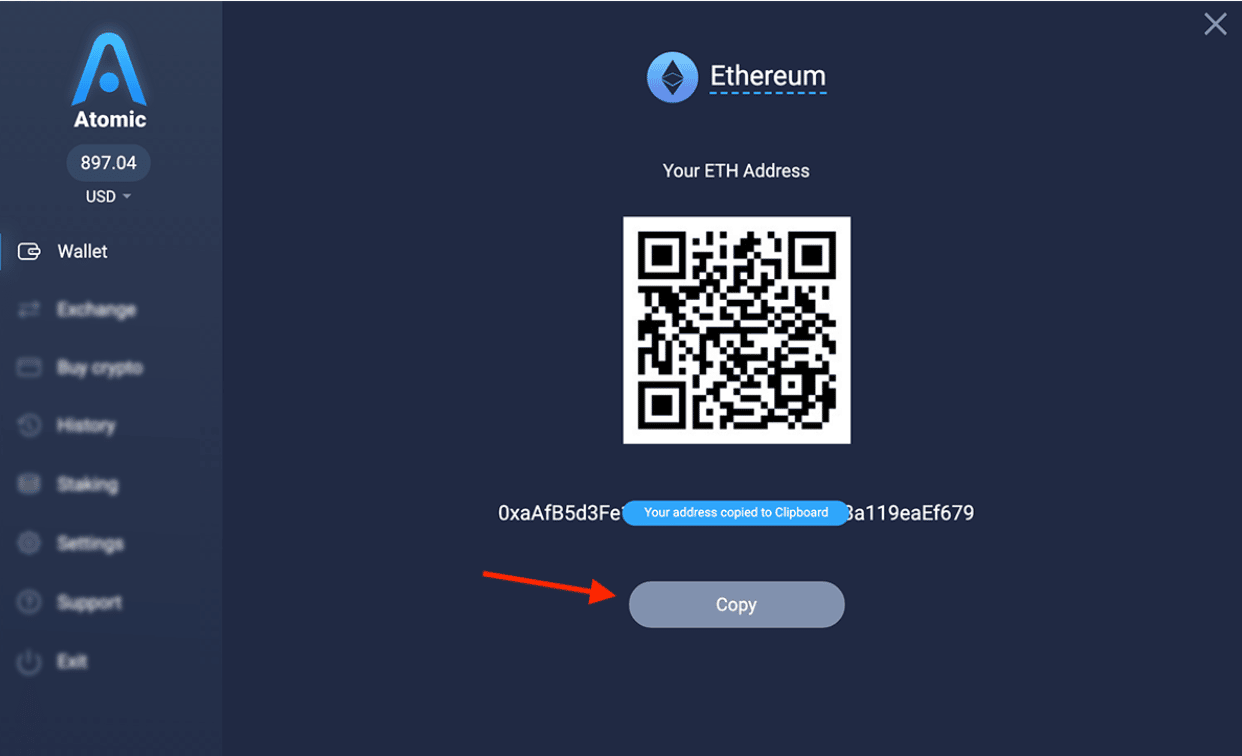Click the ETH address QR code

737,330
